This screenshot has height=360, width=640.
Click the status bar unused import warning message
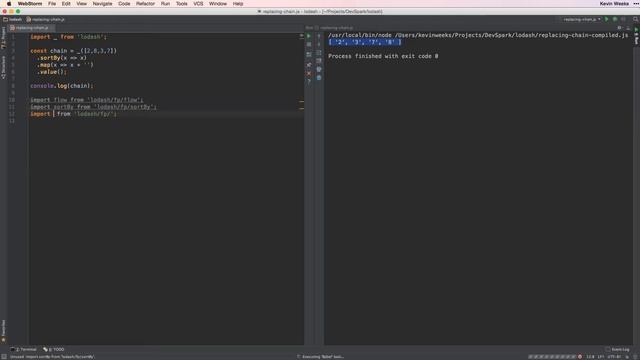pyautogui.click(x=52, y=357)
